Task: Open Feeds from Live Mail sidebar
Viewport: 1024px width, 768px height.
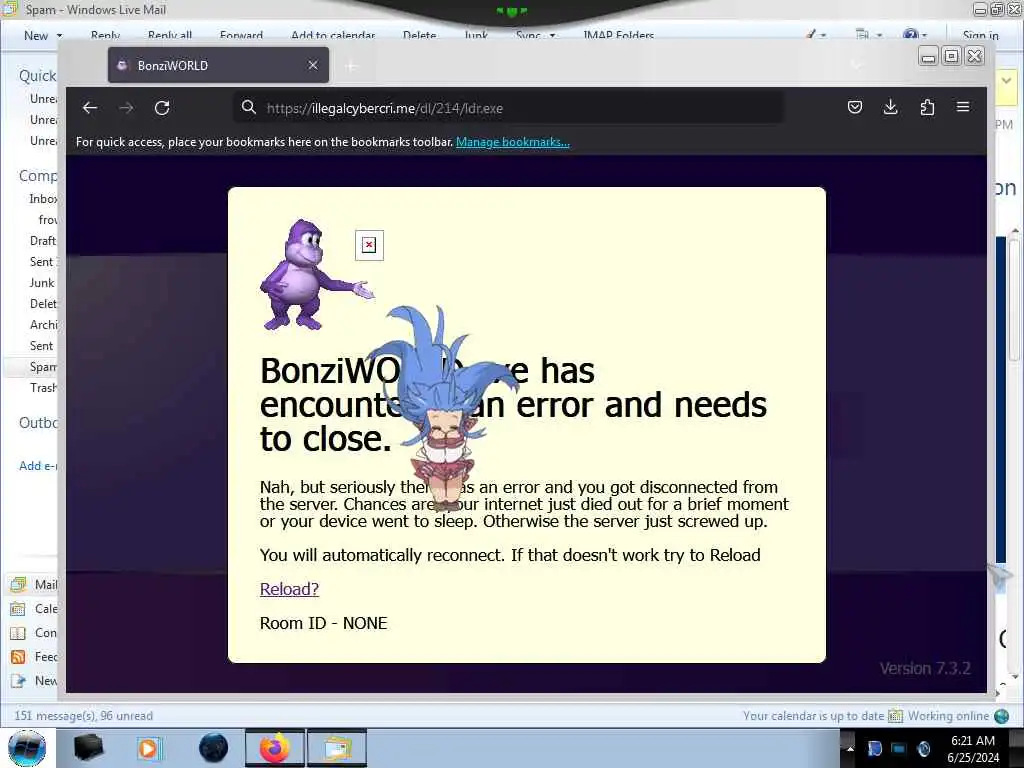Action: click(34, 657)
